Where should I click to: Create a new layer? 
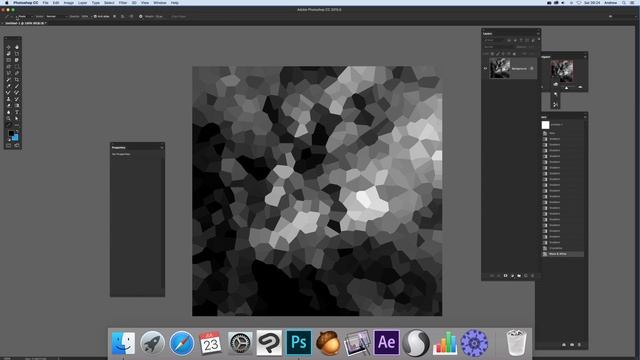[526, 276]
